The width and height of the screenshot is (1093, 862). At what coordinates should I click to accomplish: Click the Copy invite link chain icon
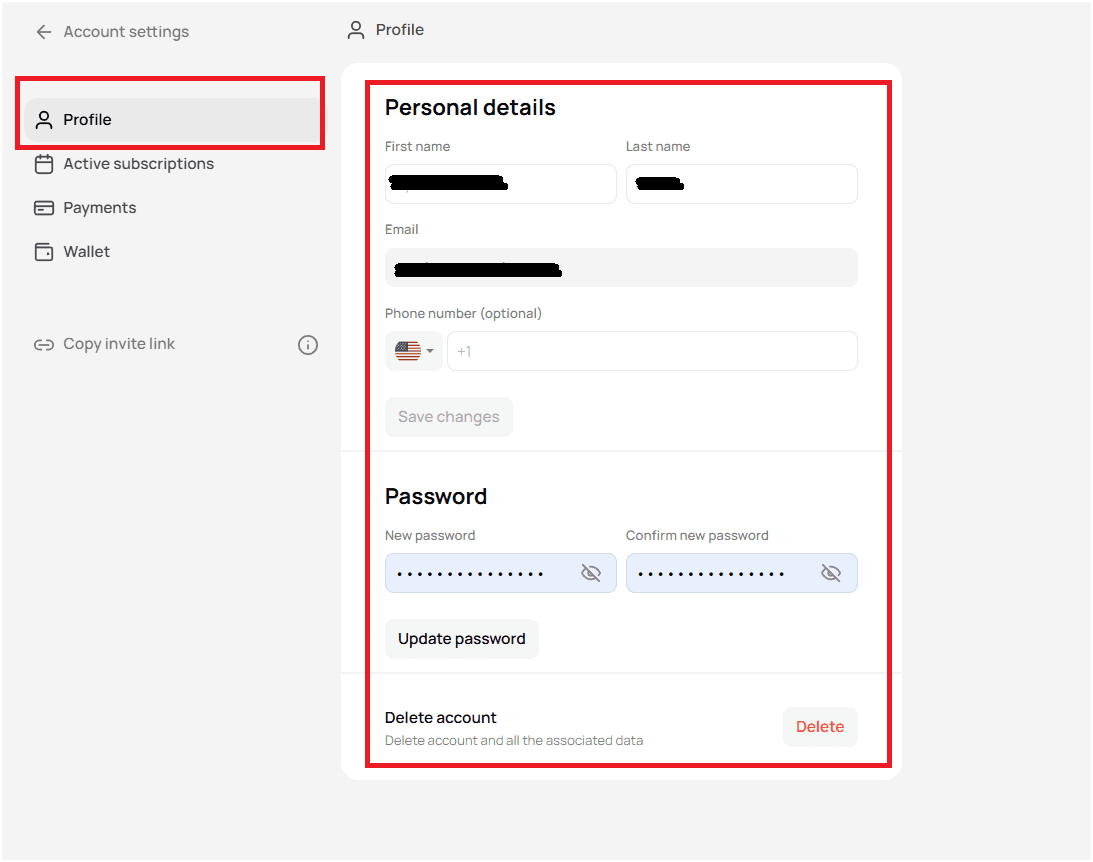[44, 345]
